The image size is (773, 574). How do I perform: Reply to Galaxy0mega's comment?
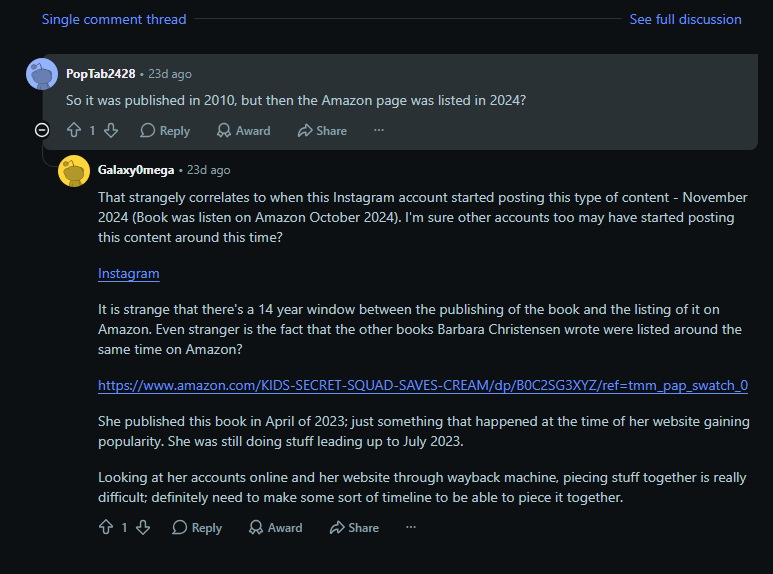coord(197,527)
